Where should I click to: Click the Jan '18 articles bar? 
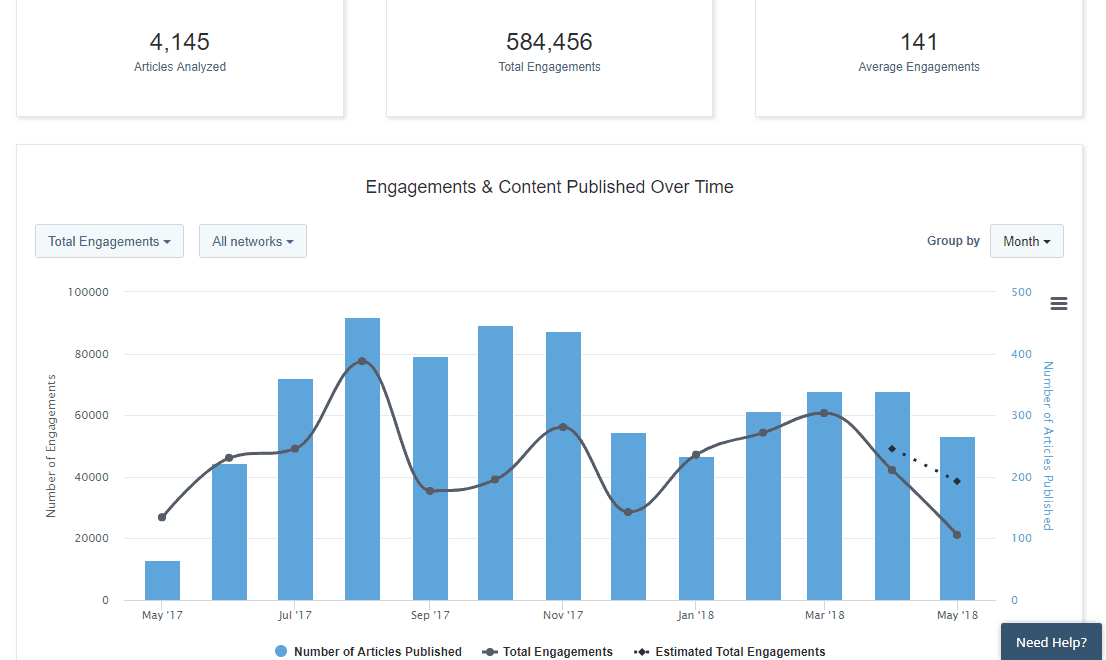tap(696, 529)
